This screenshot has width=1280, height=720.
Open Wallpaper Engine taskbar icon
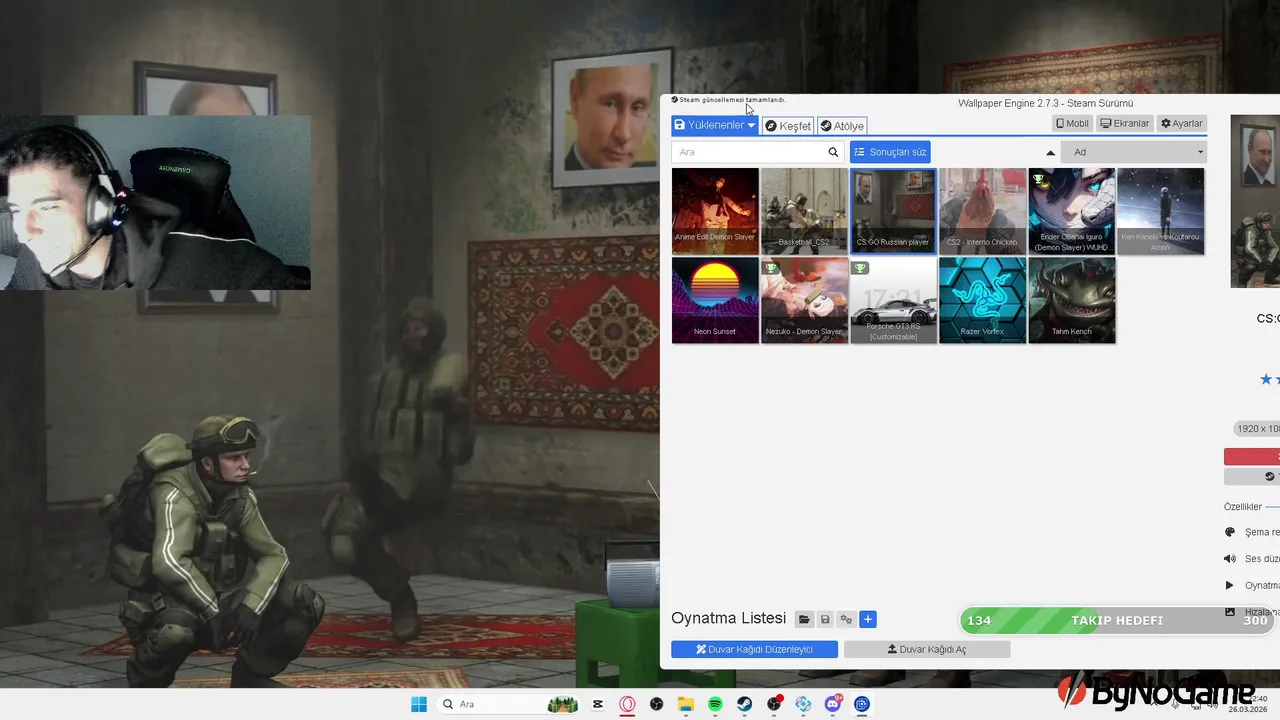pyautogui.click(x=862, y=704)
